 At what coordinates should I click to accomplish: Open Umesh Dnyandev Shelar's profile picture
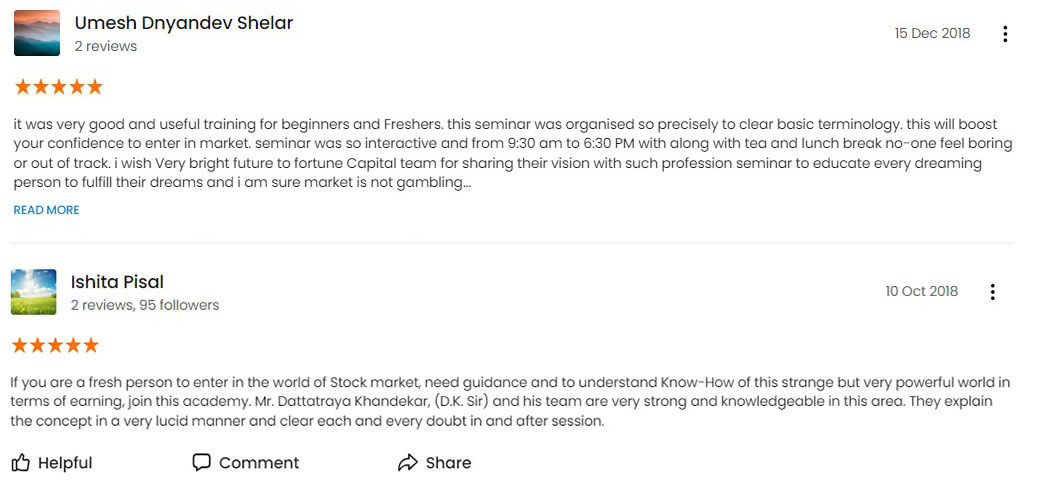(36, 33)
